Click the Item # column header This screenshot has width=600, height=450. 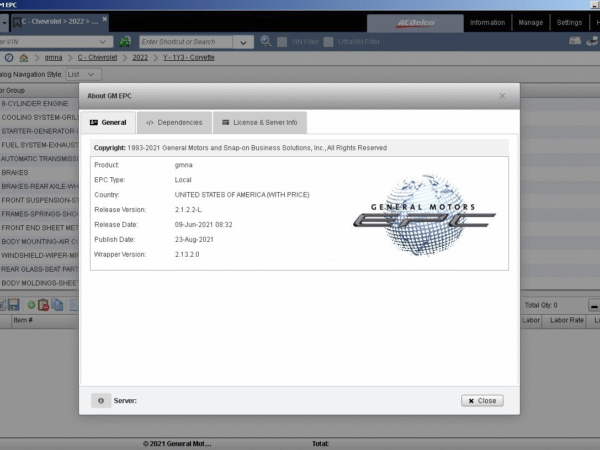[x=23, y=320]
